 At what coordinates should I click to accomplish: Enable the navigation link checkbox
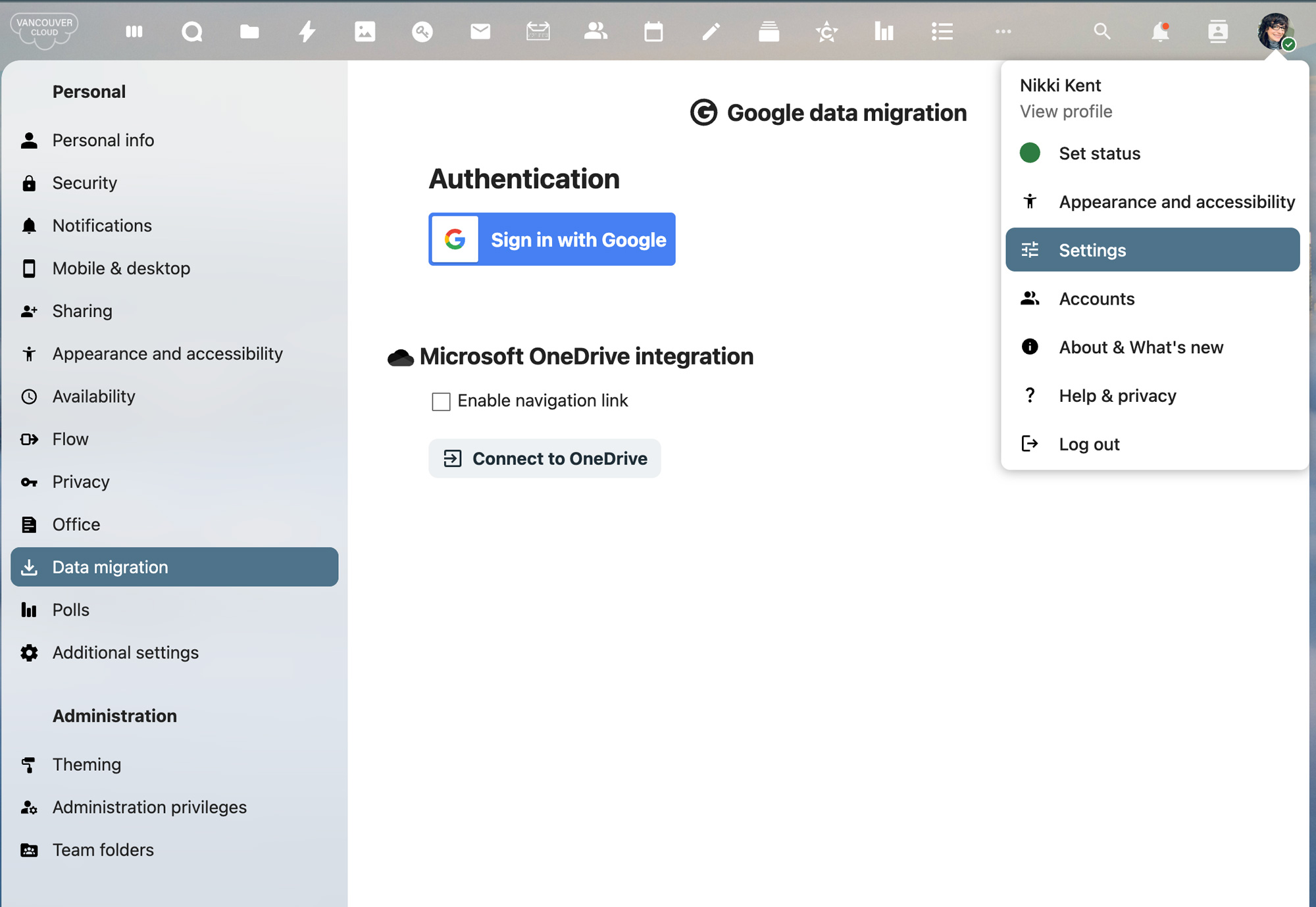[440, 401]
